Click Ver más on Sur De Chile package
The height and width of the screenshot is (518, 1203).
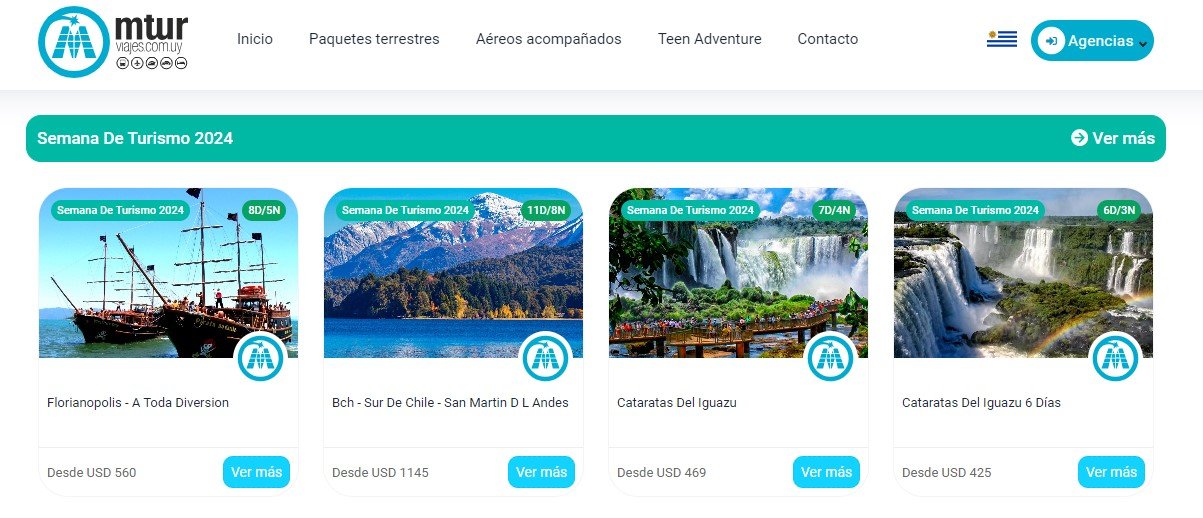[541, 472]
